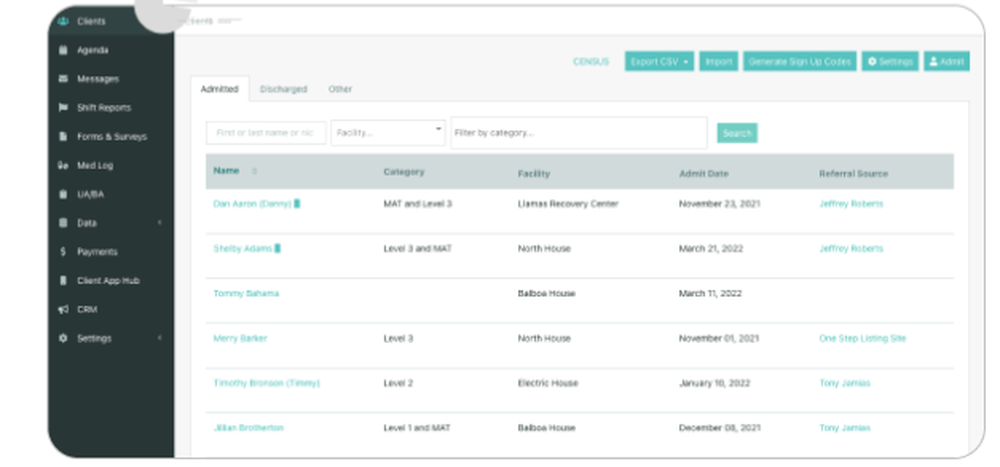Focus the Filter by category field
Viewport: 1000px width, 467px height.
[579, 133]
